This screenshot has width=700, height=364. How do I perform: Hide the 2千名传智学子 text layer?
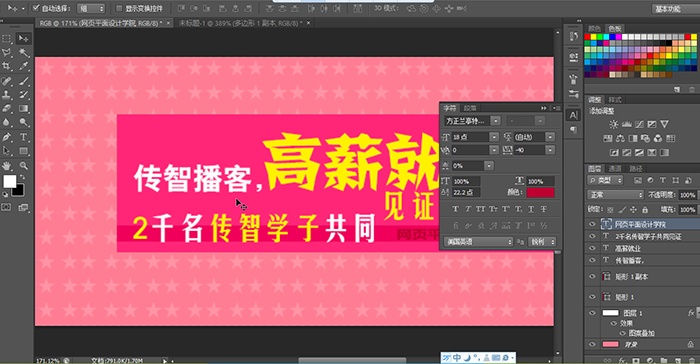click(592, 236)
